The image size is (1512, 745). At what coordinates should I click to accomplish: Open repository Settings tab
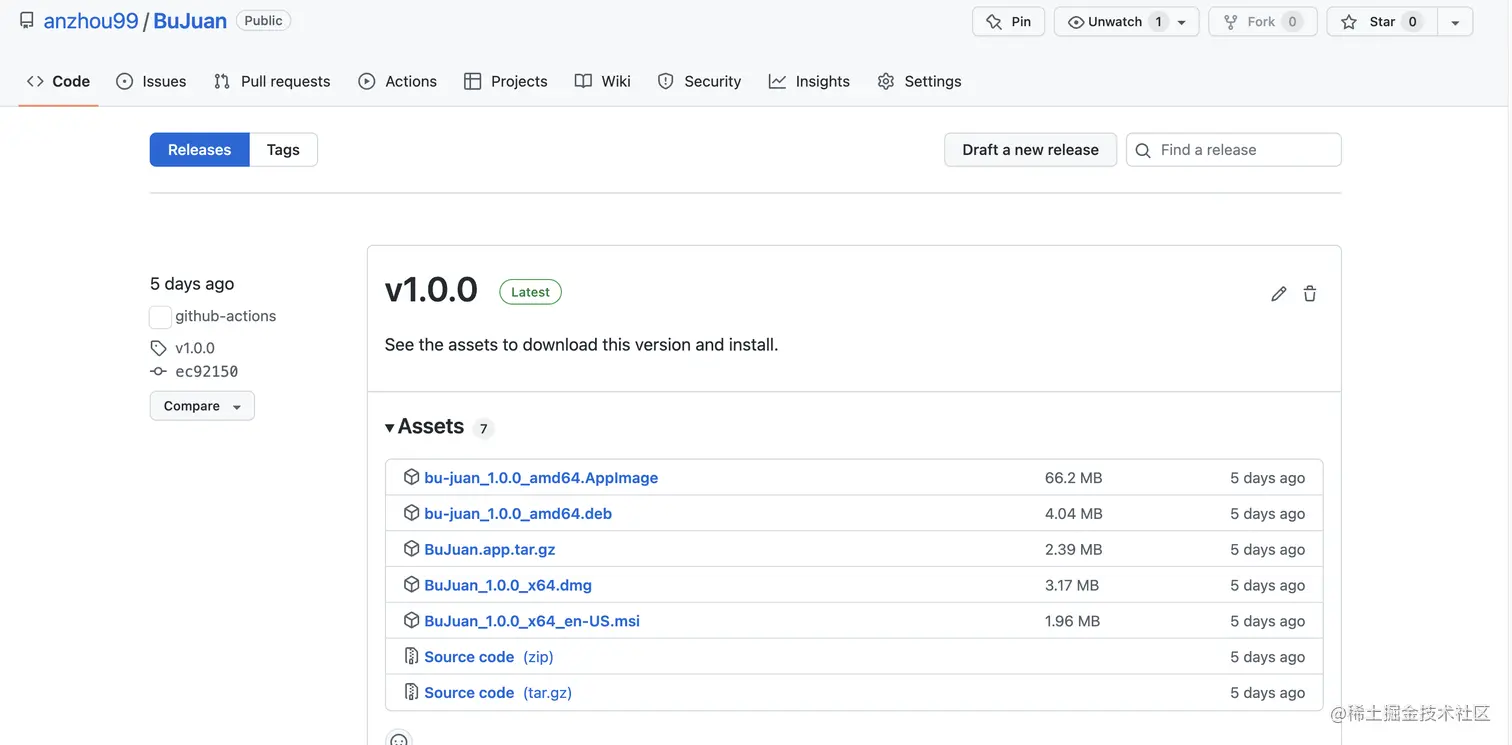point(919,81)
